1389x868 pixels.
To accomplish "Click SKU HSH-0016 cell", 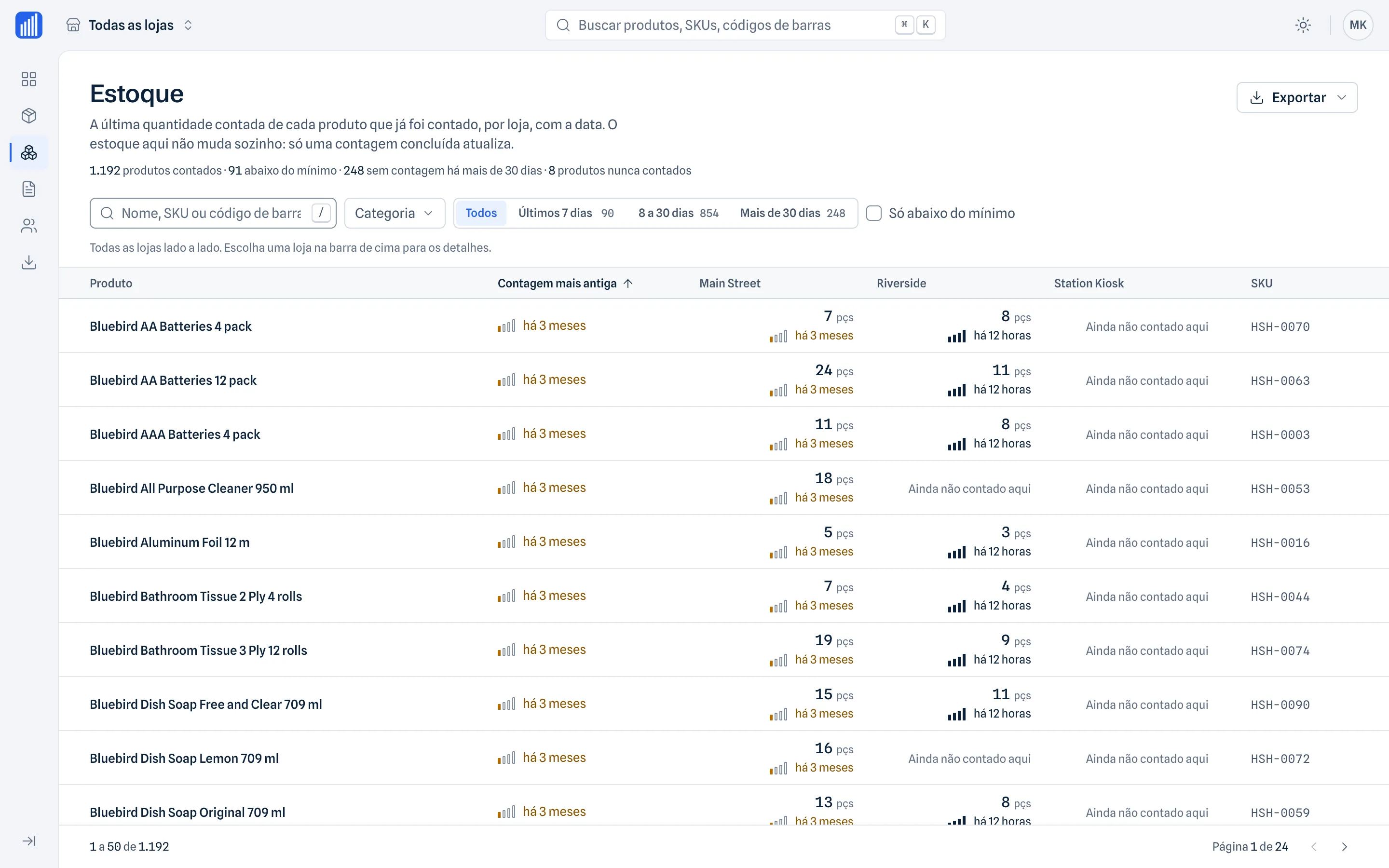I will point(1280,542).
